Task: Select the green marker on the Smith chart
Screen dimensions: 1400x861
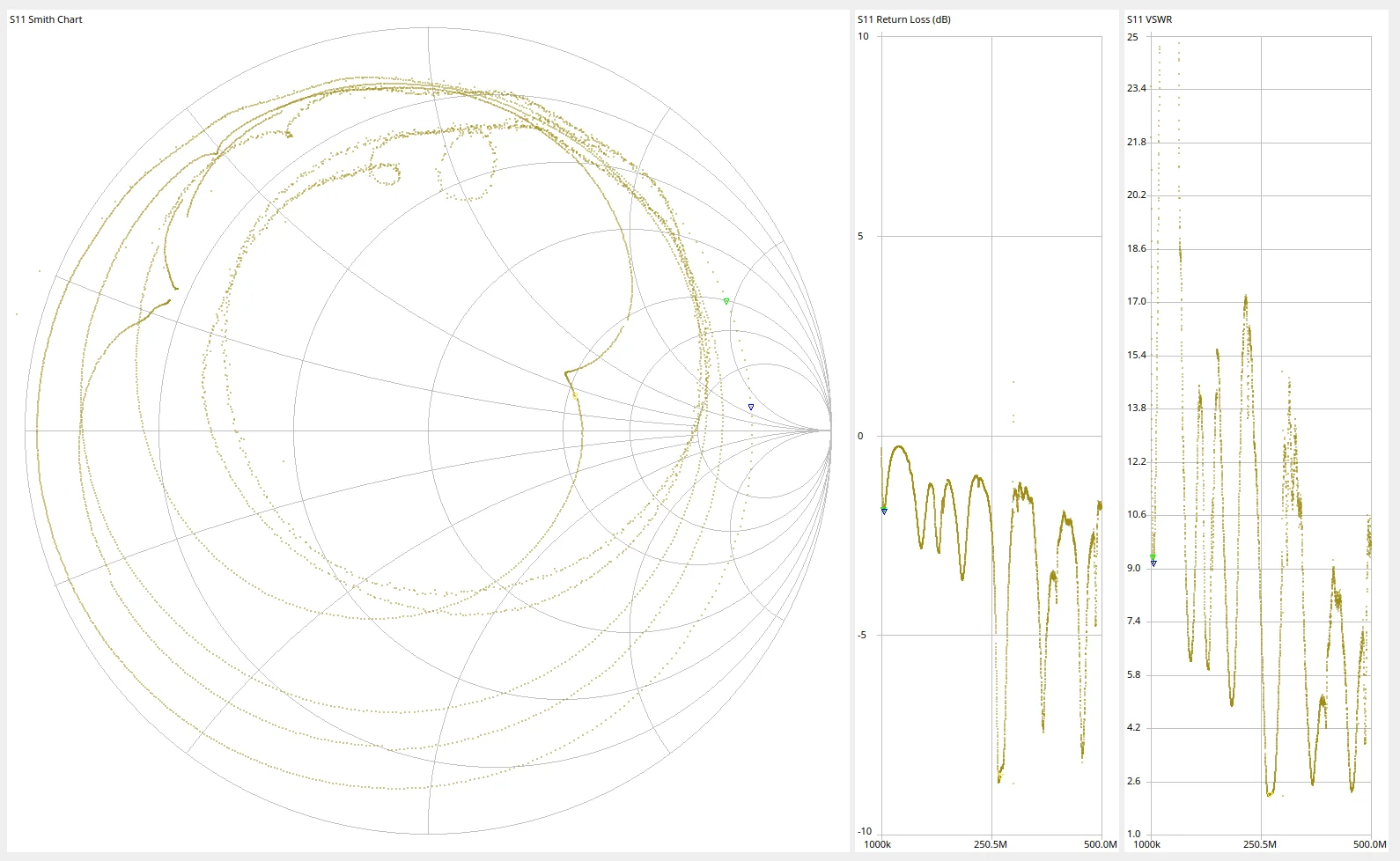Action: click(x=726, y=301)
